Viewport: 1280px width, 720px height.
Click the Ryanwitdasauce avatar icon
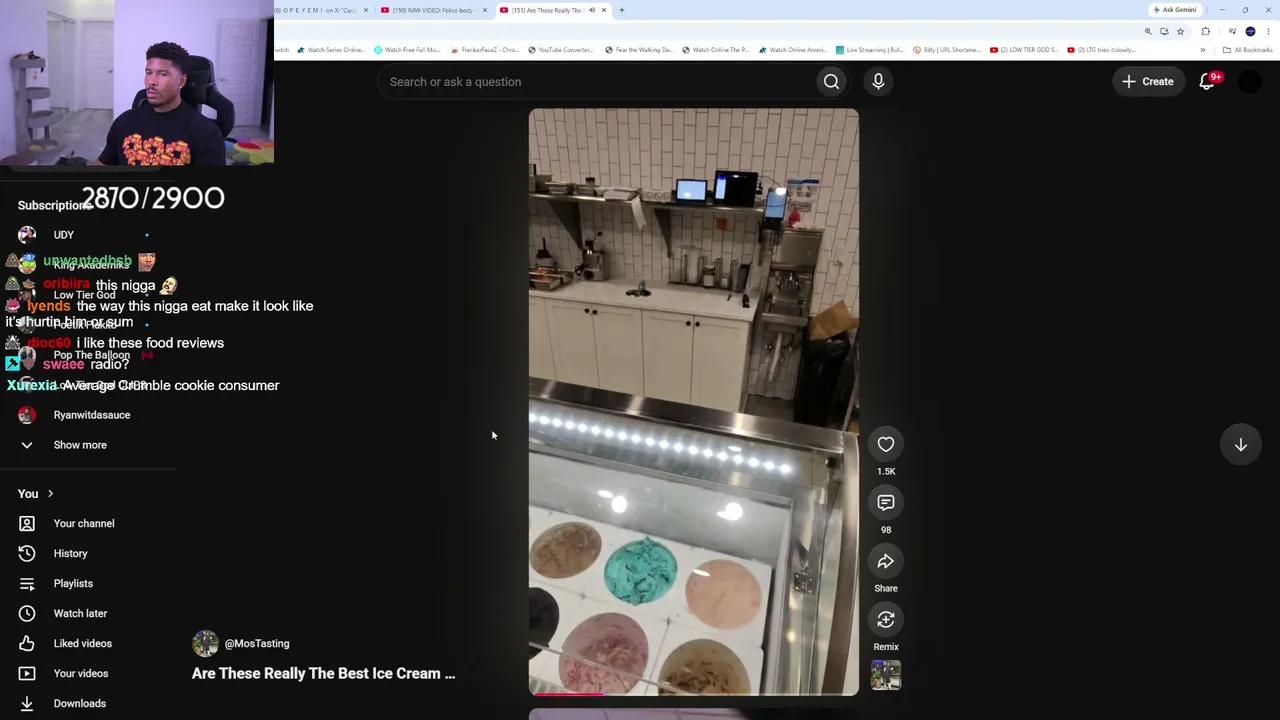(x=27, y=415)
